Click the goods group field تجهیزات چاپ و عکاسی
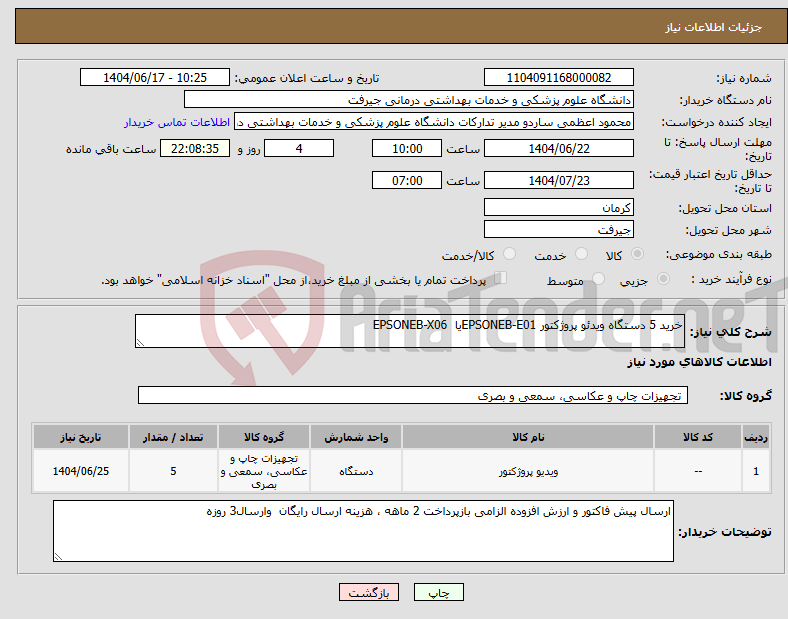 pos(413,395)
